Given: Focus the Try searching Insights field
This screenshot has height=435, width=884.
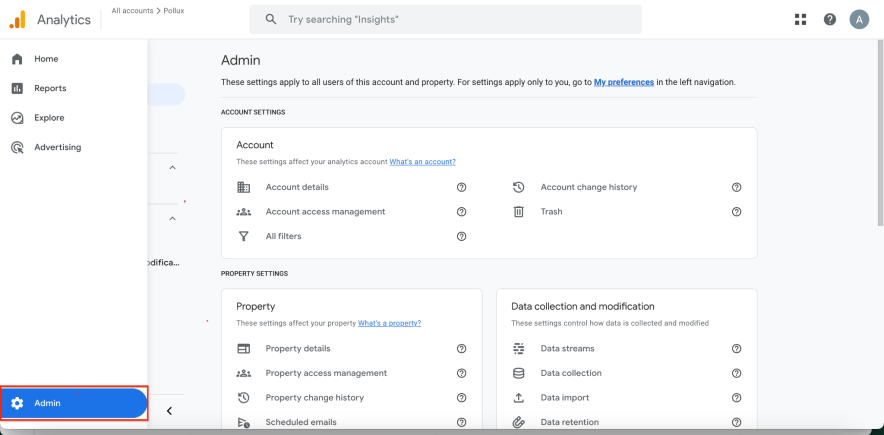Looking at the screenshot, I should coord(445,19).
